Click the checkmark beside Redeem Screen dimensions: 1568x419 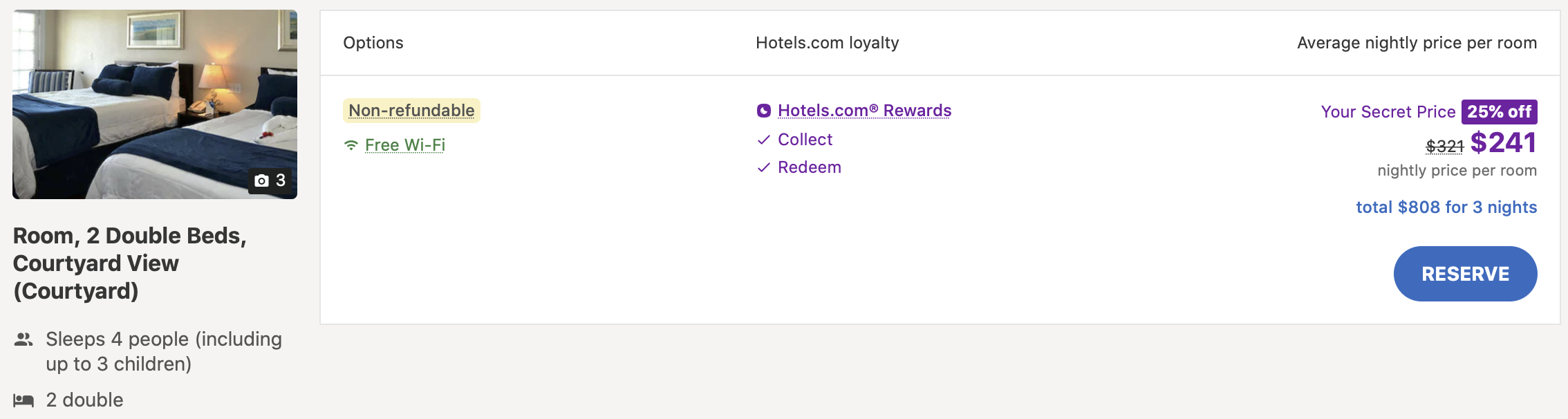[x=764, y=167]
